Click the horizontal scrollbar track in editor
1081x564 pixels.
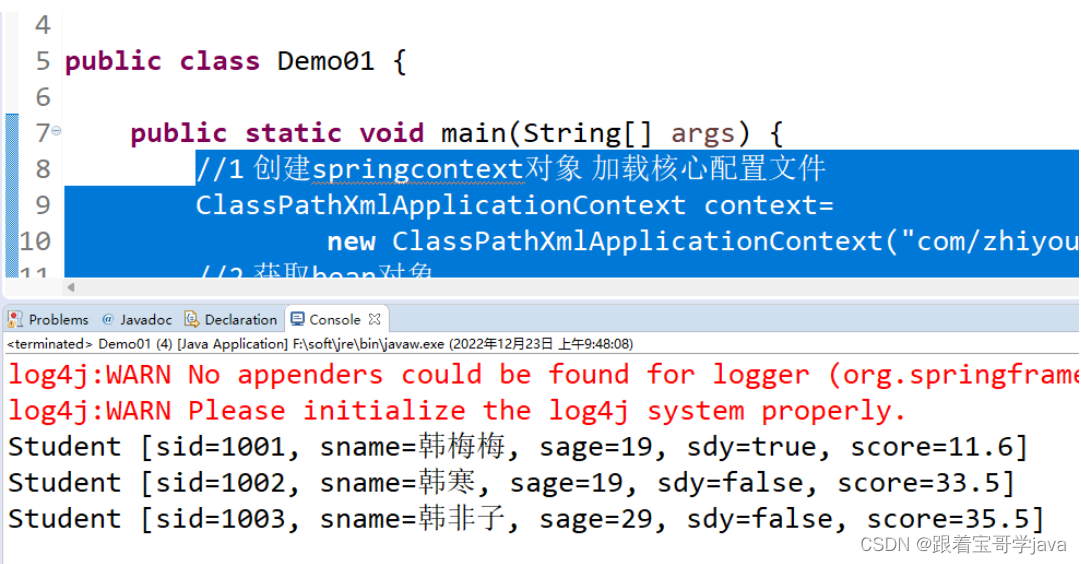(x=572, y=288)
